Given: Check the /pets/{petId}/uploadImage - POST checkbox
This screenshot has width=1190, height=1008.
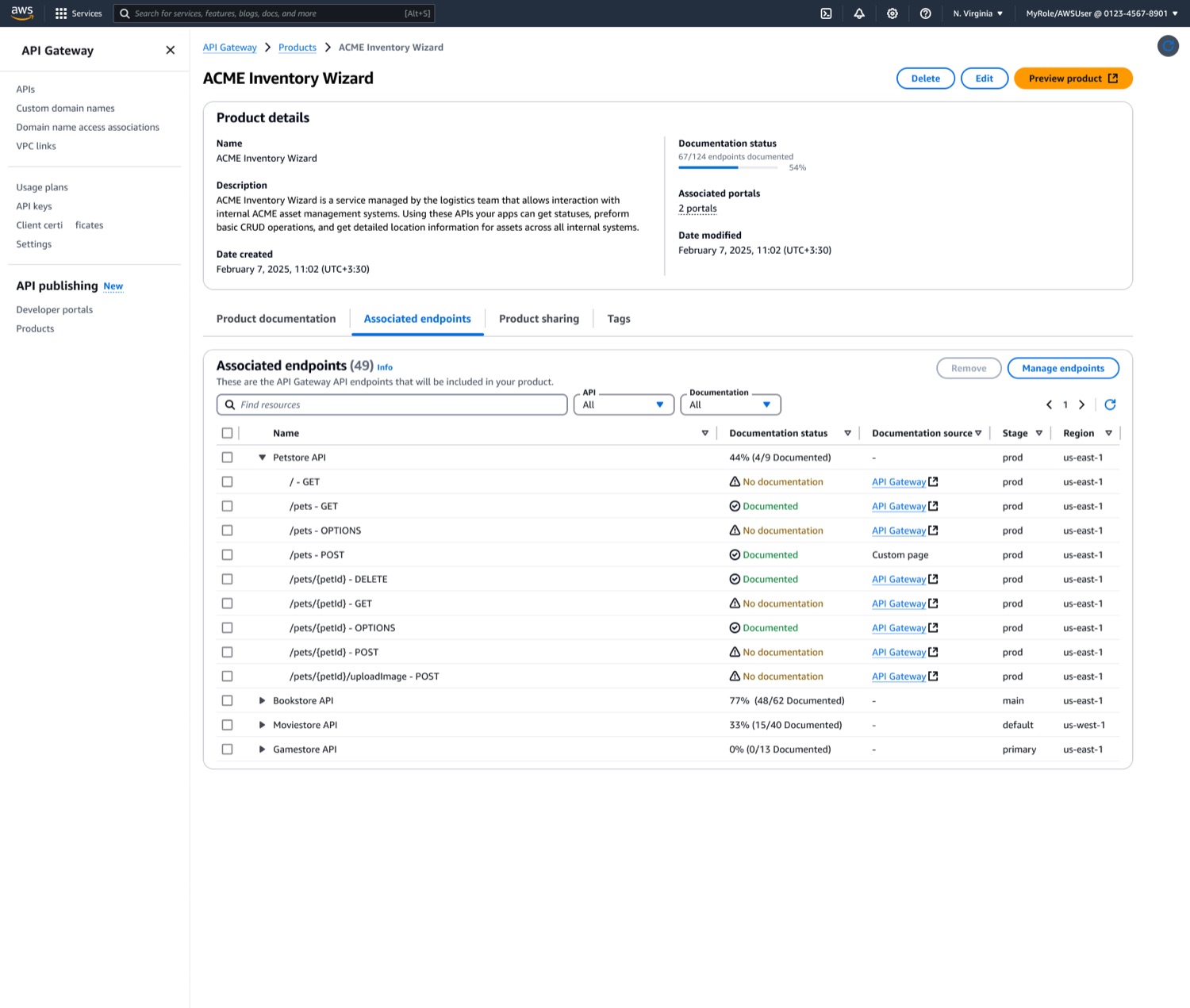Looking at the screenshot, I should (x=227, y=676).
